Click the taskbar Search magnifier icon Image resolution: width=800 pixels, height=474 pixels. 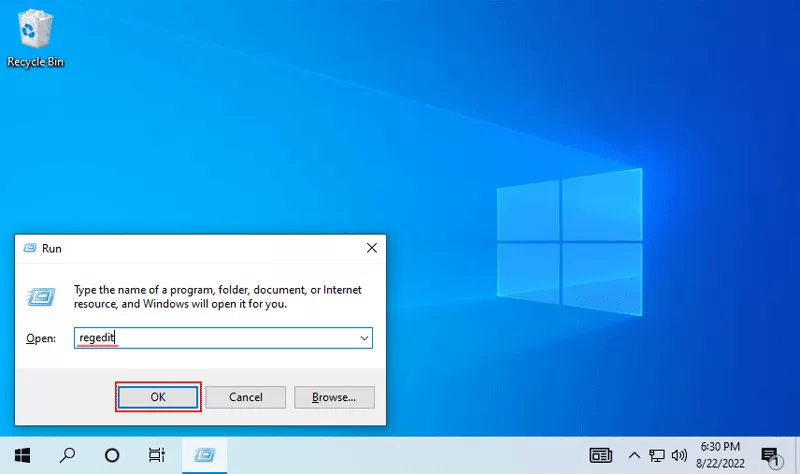pos(67,455)
